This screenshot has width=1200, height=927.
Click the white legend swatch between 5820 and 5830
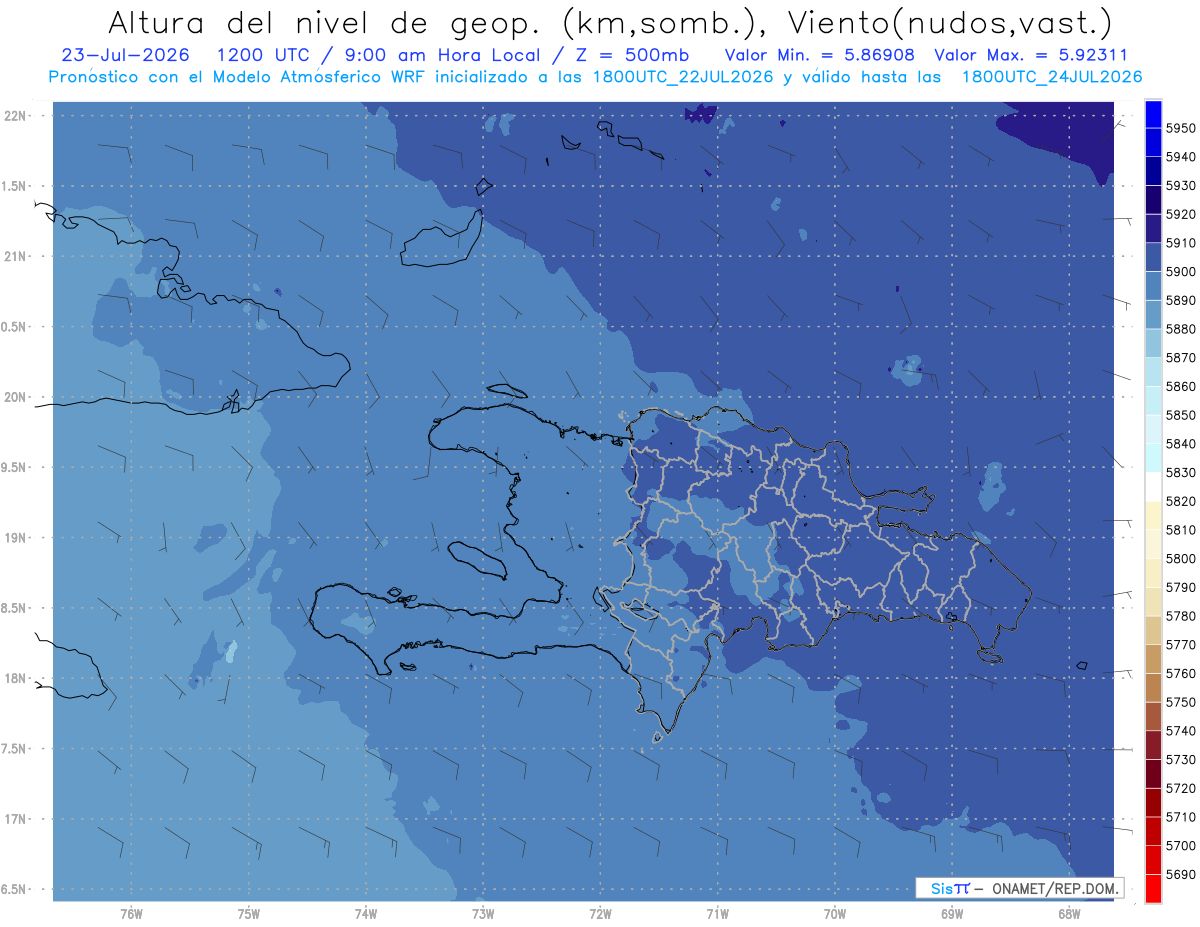[1153, 486]
